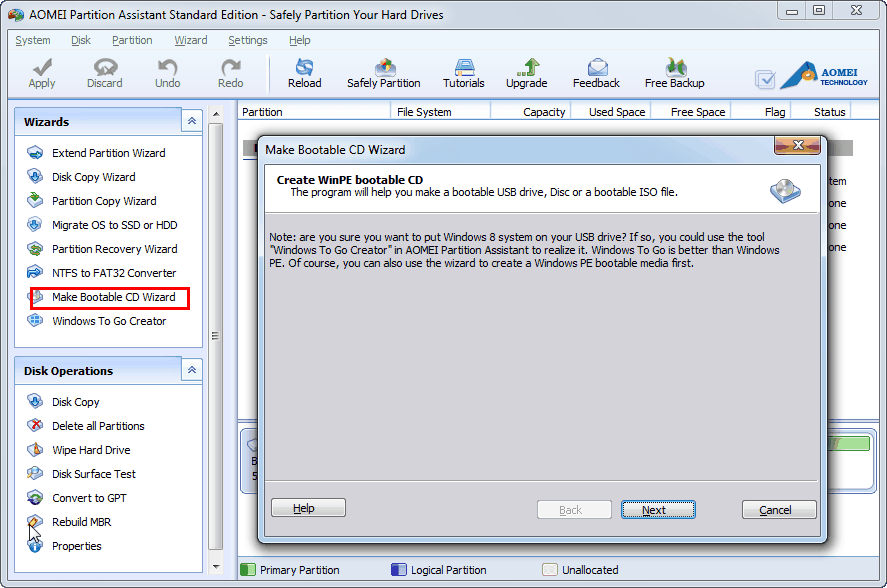Click the AOMEI Technology logo

click(x=824, y=75)
